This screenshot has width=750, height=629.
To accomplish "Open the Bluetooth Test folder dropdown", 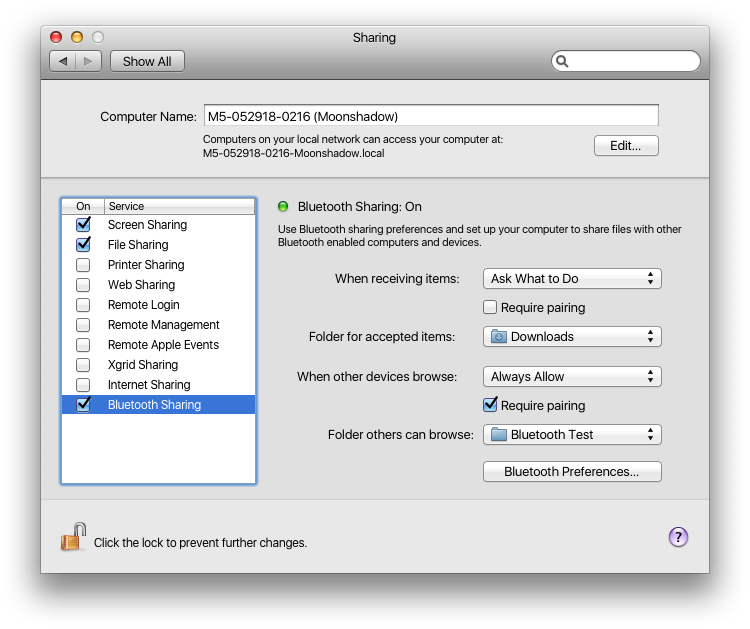I will (571, 435).
